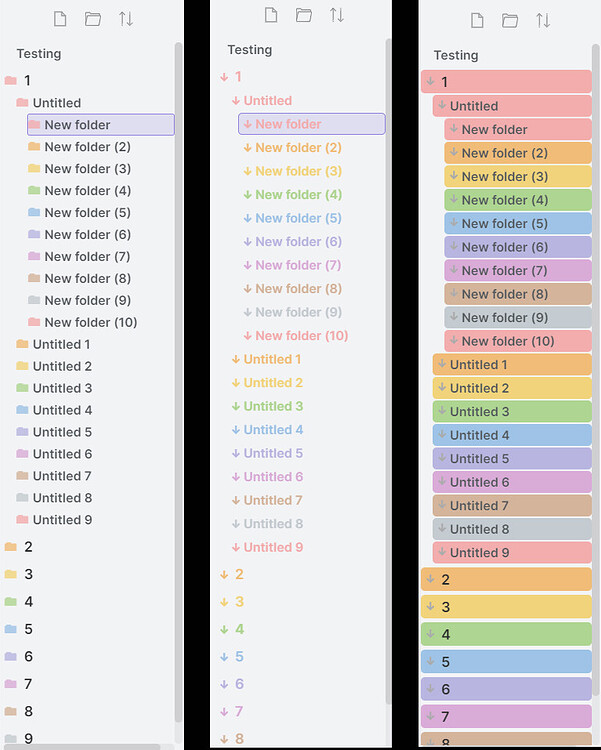Open sort order icon in middle panel
Viewport: 601px width, 750px height.
[x=337, y=15]
